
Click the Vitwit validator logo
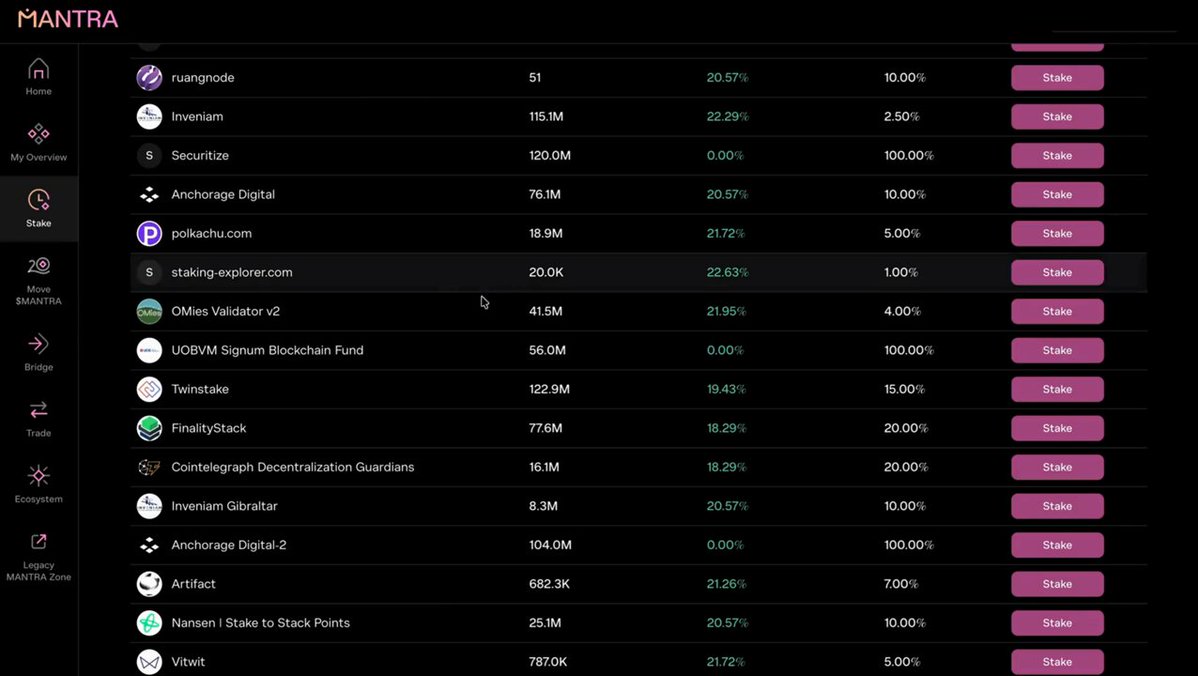click(149, 661)
